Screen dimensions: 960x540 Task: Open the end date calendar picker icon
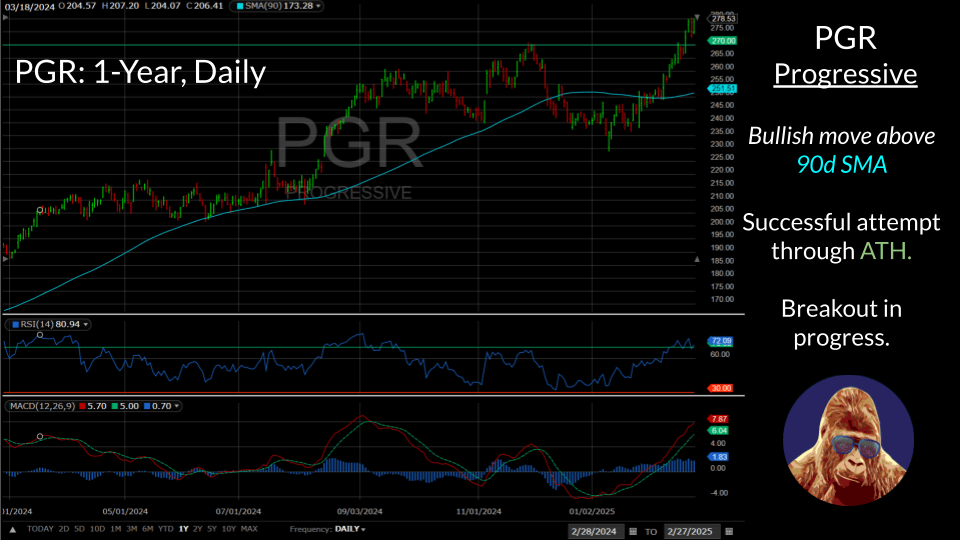(727, 531)
